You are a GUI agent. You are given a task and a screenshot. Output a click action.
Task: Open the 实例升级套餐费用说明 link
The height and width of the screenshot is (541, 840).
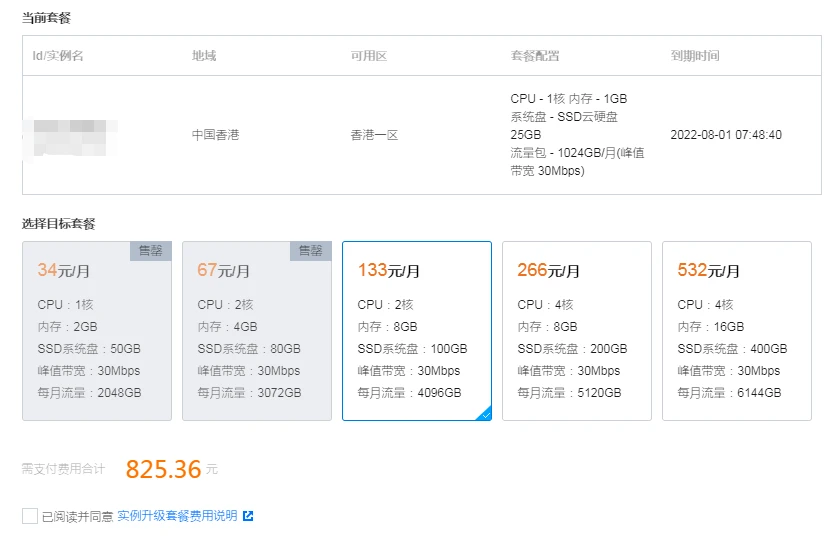click(x=177, y=516)
